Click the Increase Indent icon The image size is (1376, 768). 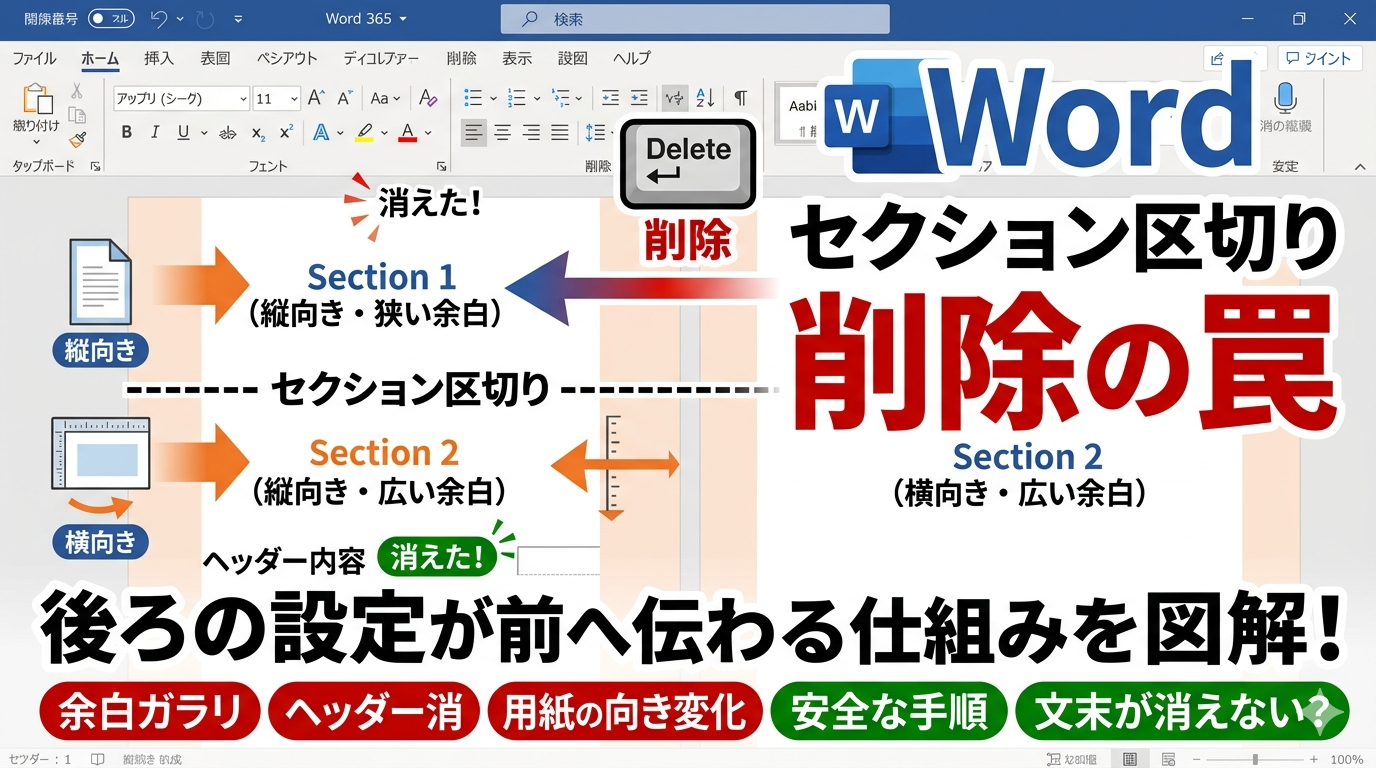point(639,98)
